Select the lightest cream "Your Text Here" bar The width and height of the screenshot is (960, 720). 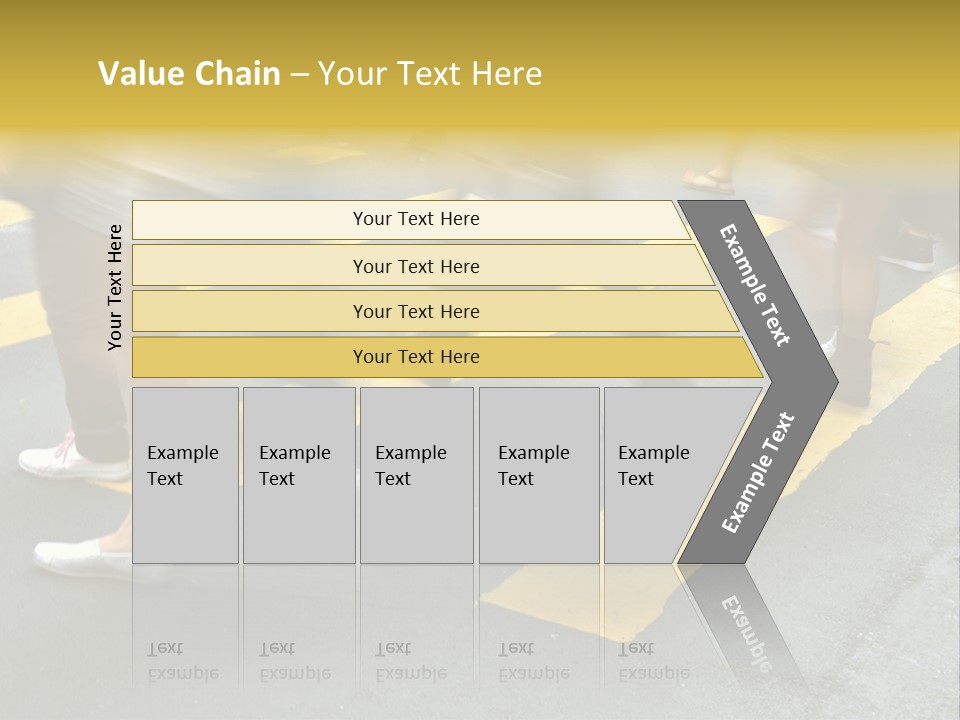point(415,219)
